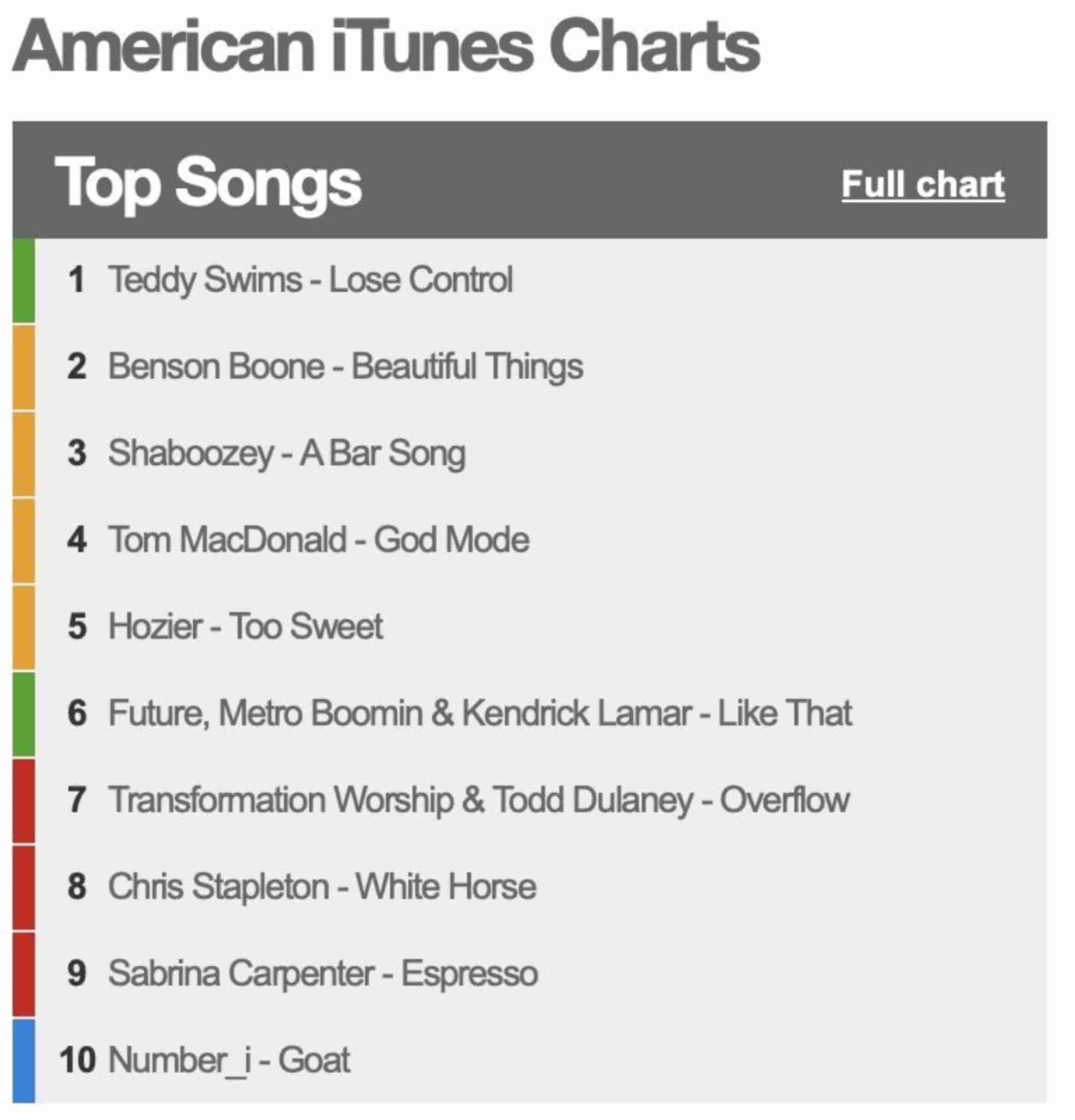This screenshot has width=1075, height=1120.
Task: Click blue status bar beside rank 10
Action: [x=23, y=1061]
